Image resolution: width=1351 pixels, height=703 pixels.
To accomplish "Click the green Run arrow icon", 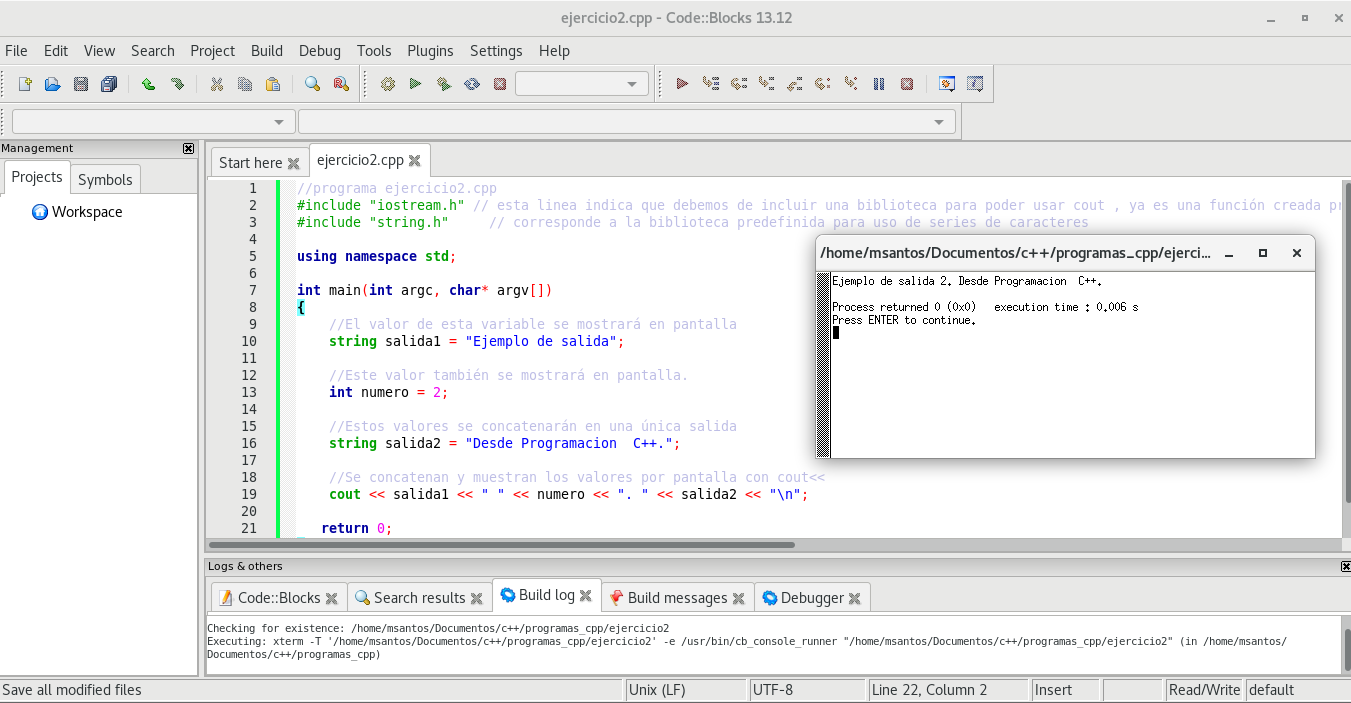I will tap(416, 84).
